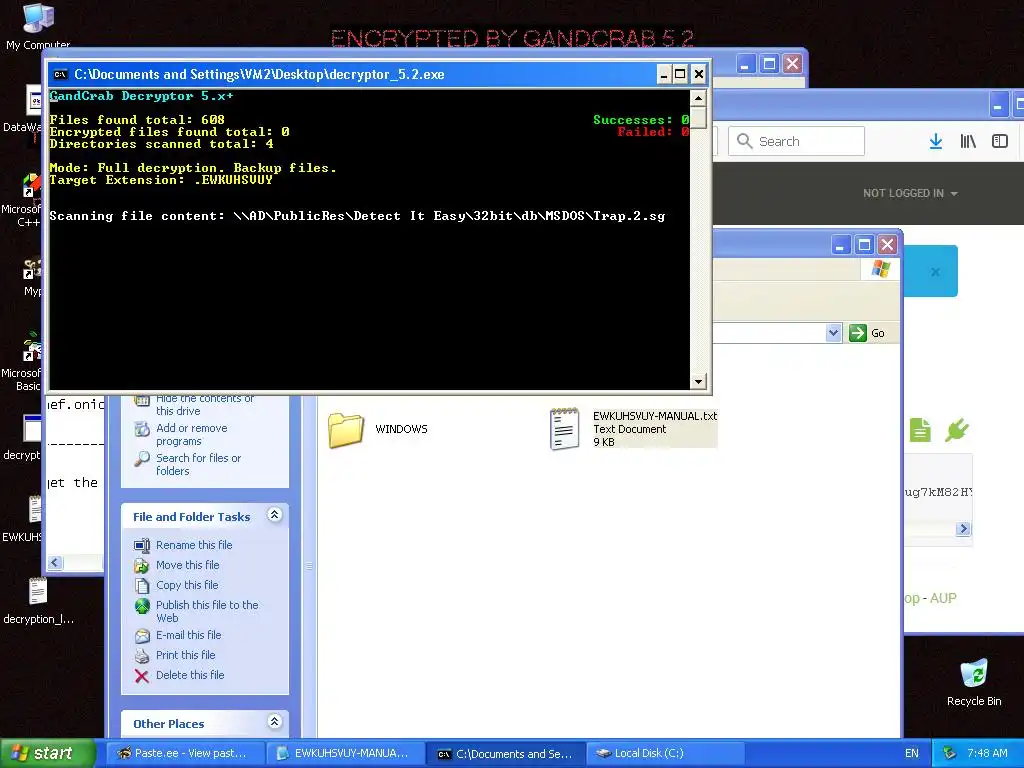Click the console scrollbar down arrow

[698, 381]
